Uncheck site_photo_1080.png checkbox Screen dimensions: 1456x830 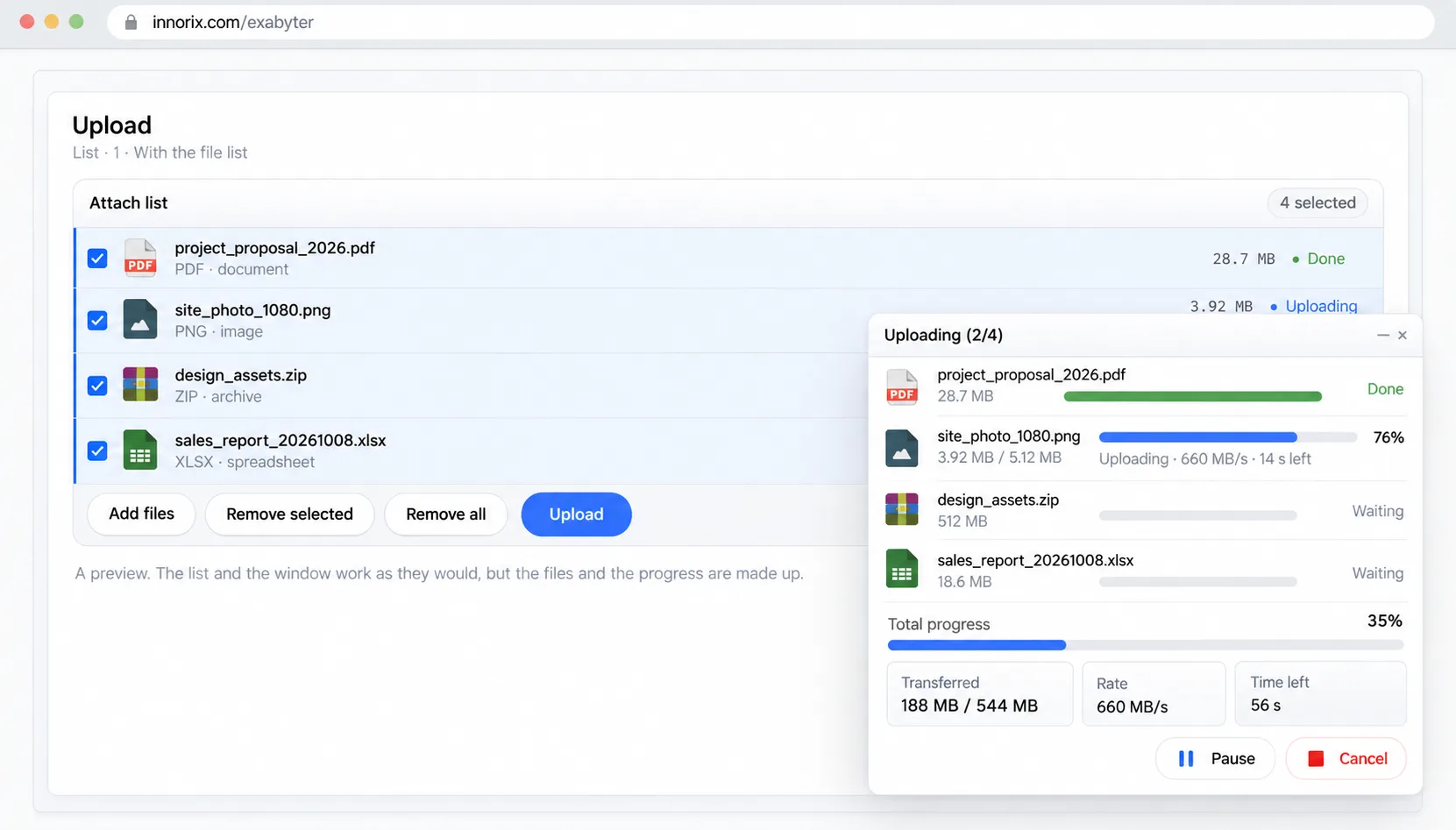pos(97,320)
